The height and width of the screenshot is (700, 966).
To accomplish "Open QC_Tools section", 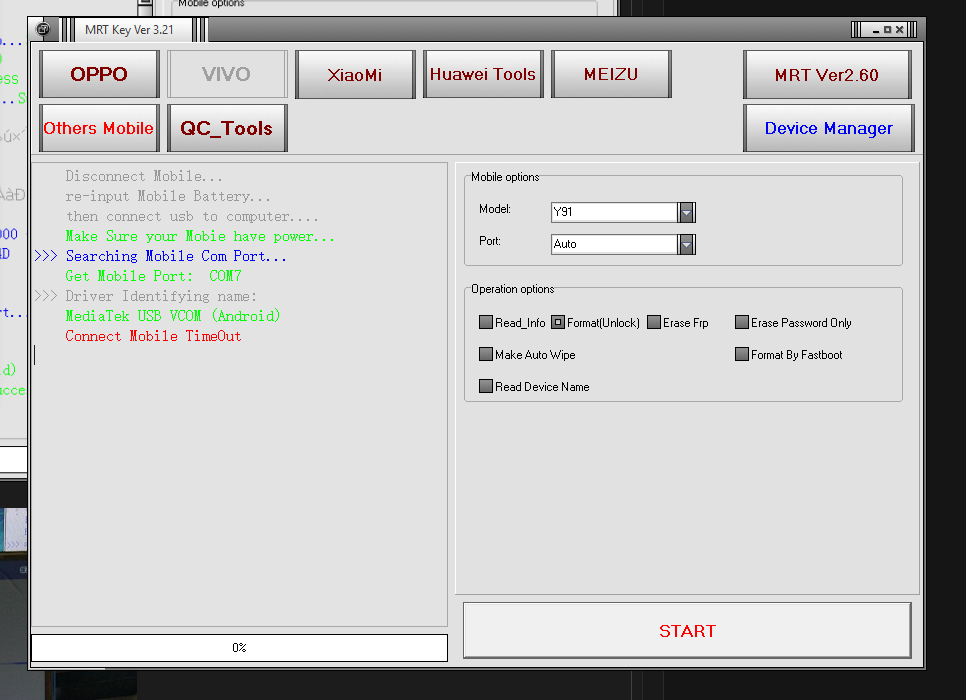I will 227,128.
